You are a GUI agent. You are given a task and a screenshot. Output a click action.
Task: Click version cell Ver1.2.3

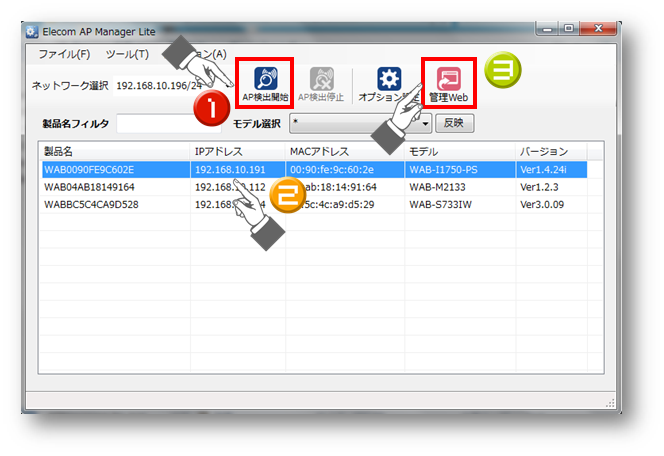[x=539, y=187]
